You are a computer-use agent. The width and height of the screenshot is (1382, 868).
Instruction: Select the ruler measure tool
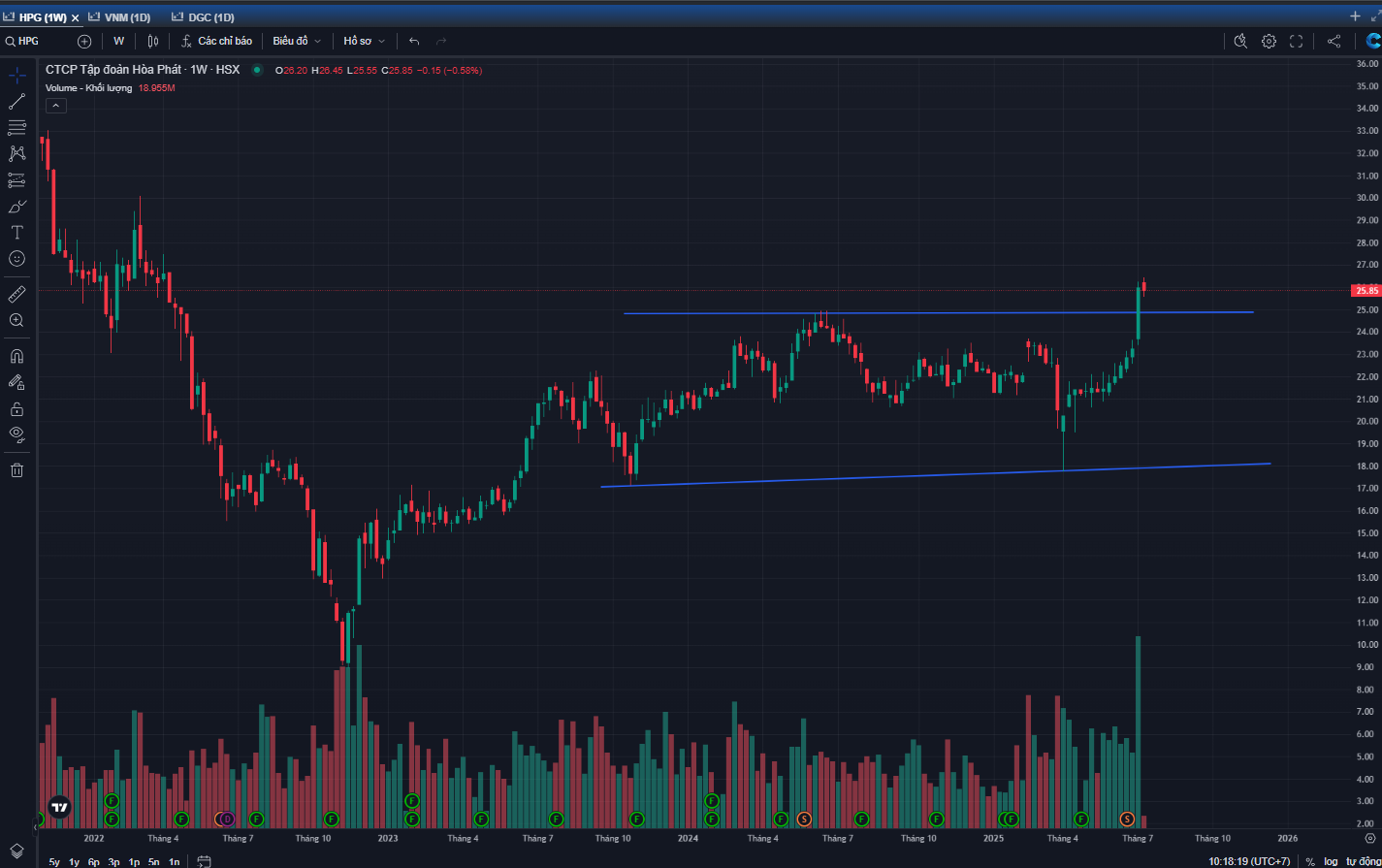click(x=16, y=294)
